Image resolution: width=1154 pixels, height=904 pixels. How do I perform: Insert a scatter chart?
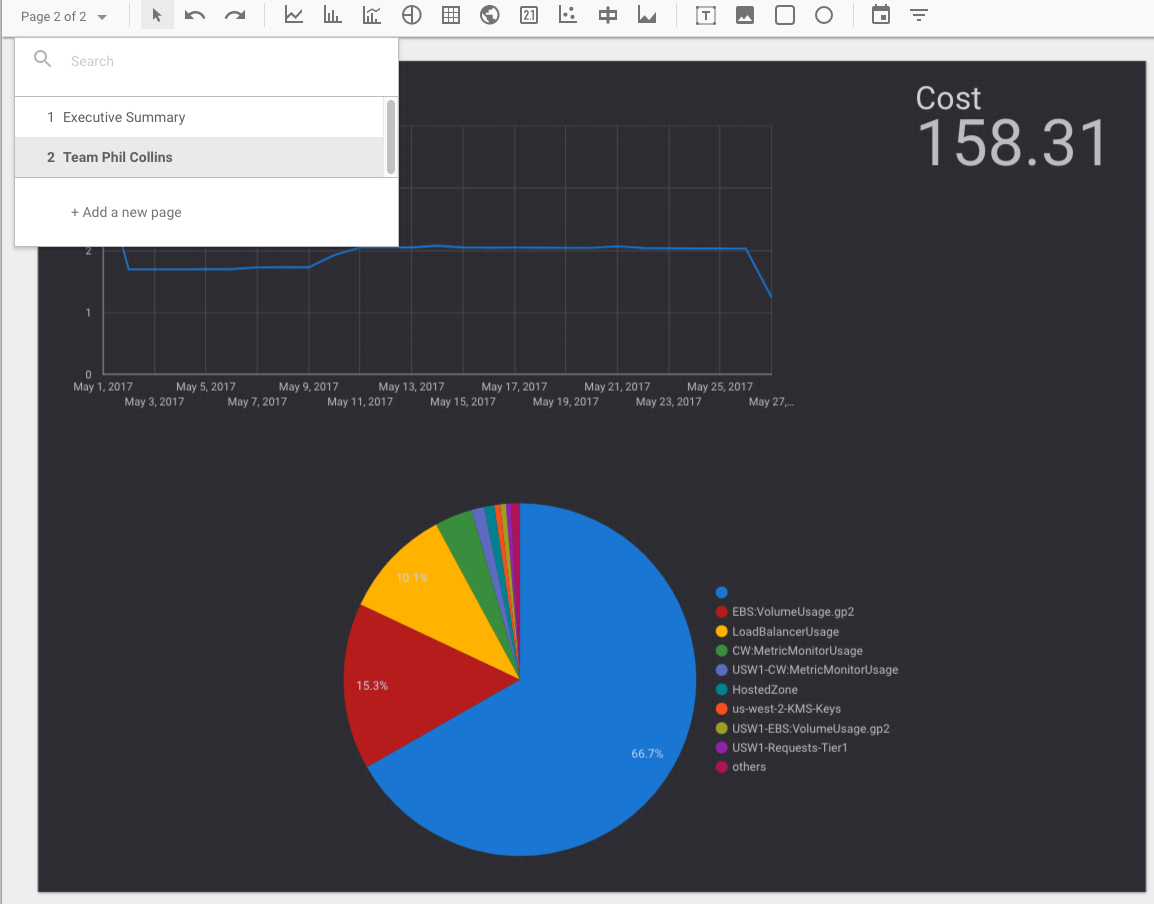tap(568, 16)
